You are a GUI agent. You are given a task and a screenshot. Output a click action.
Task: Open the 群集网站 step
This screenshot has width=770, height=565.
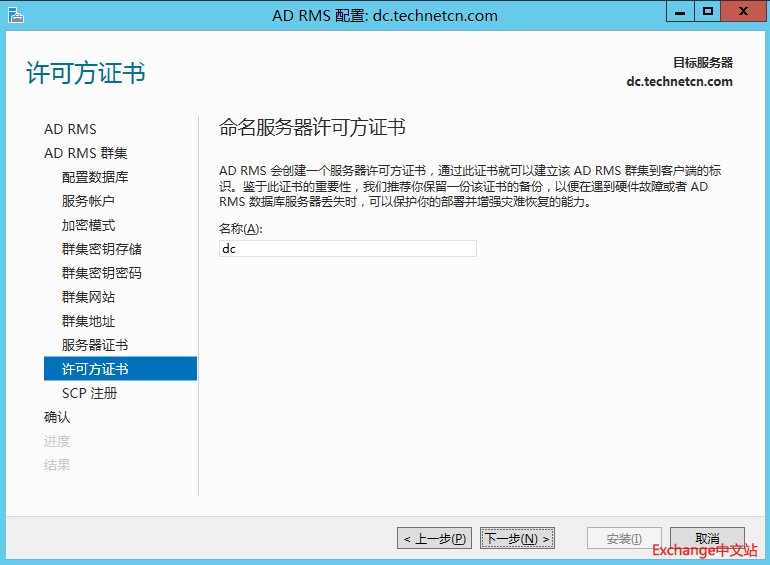click(x=88, y=297)
